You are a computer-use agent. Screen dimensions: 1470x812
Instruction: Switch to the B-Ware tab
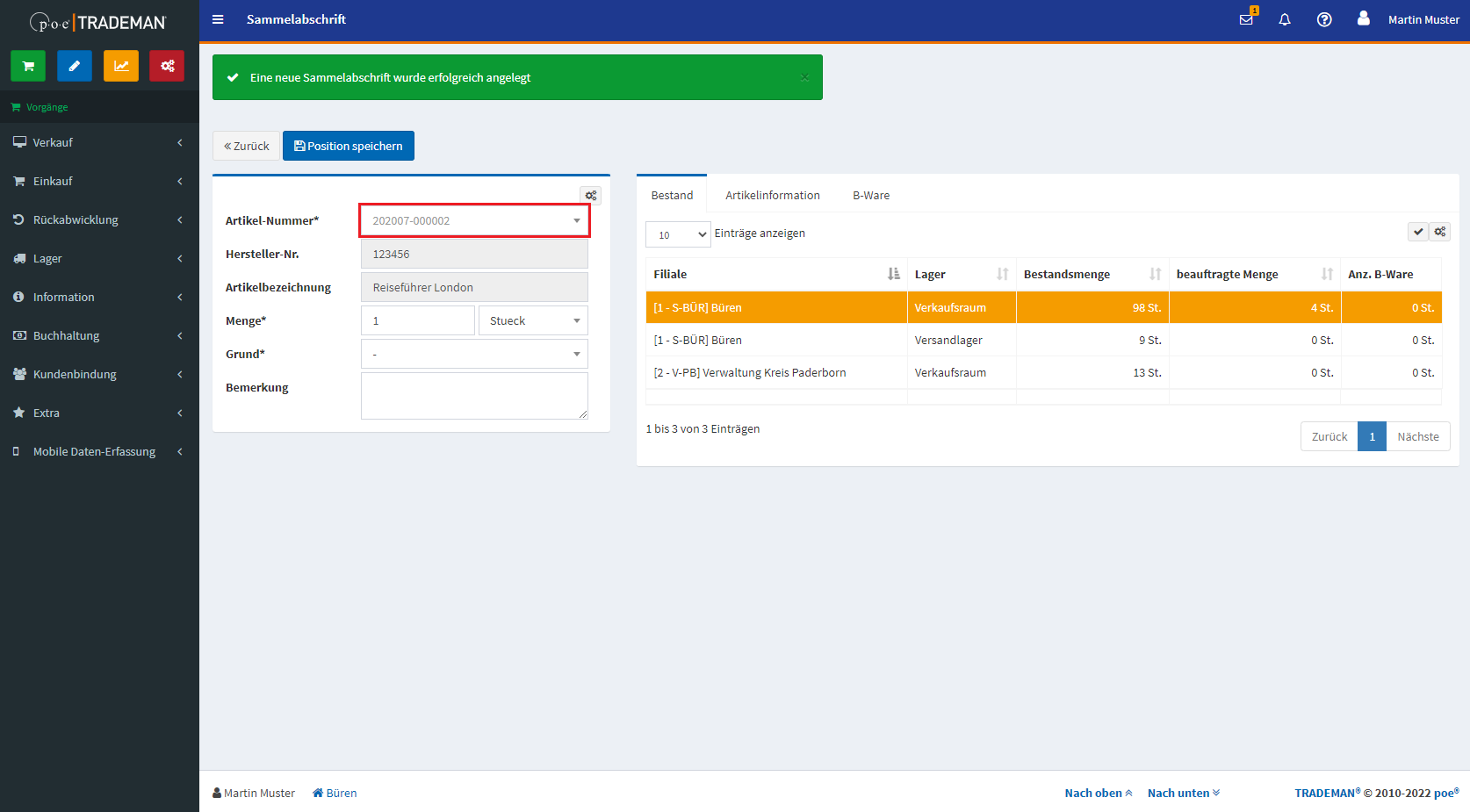coord(870,195)
